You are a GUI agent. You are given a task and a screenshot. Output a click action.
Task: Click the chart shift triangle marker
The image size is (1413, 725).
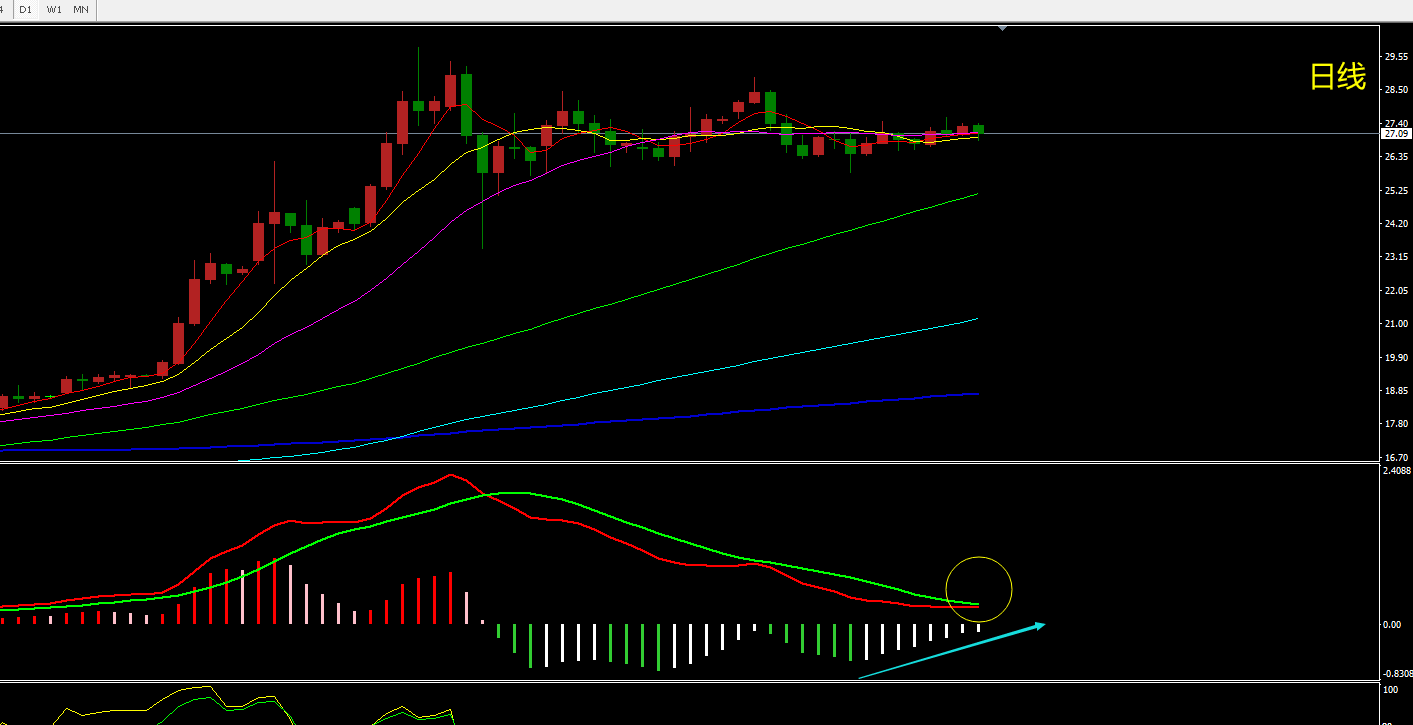click(x=1002, y=28)
